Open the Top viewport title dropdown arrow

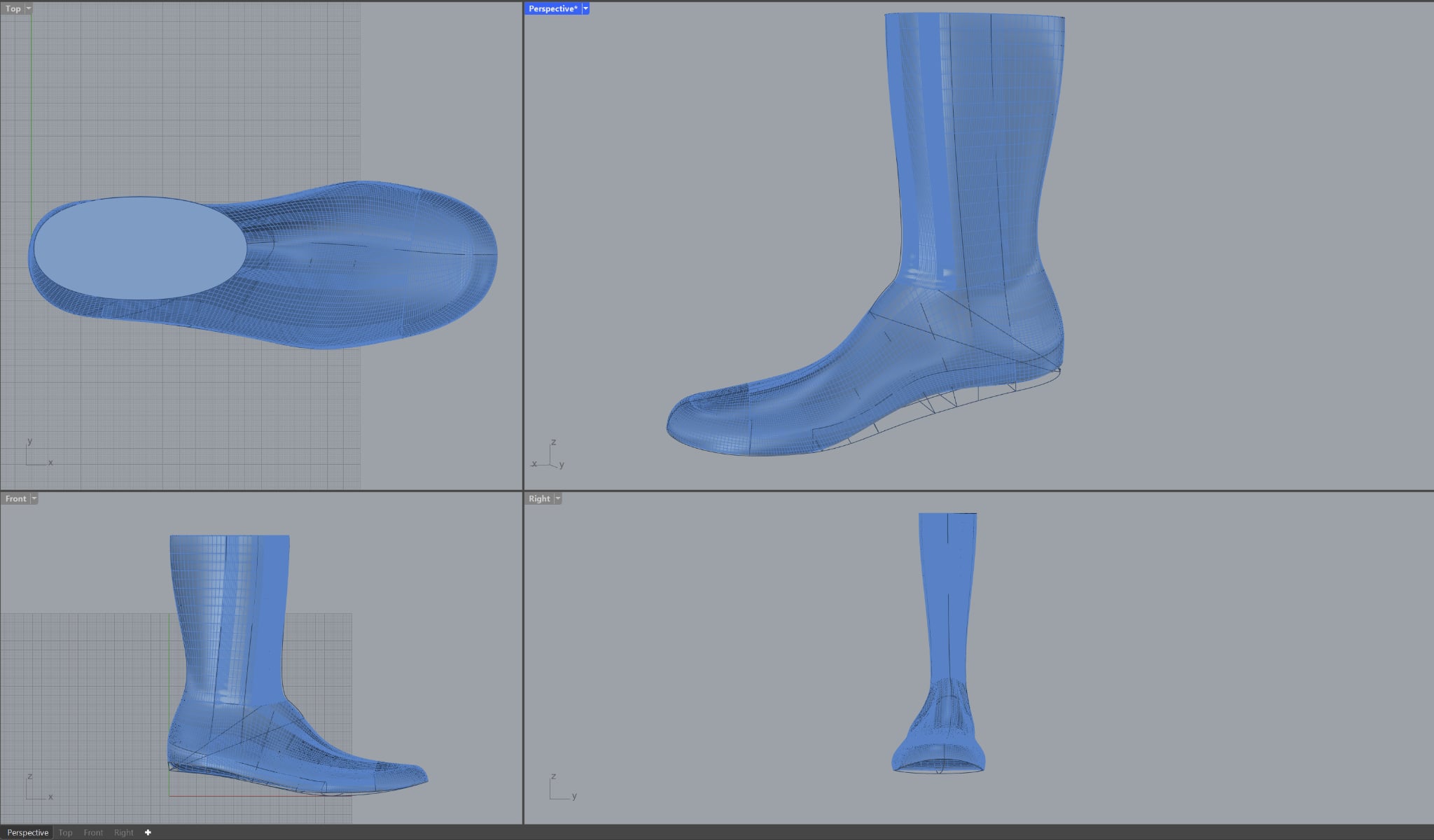point(29,8)
